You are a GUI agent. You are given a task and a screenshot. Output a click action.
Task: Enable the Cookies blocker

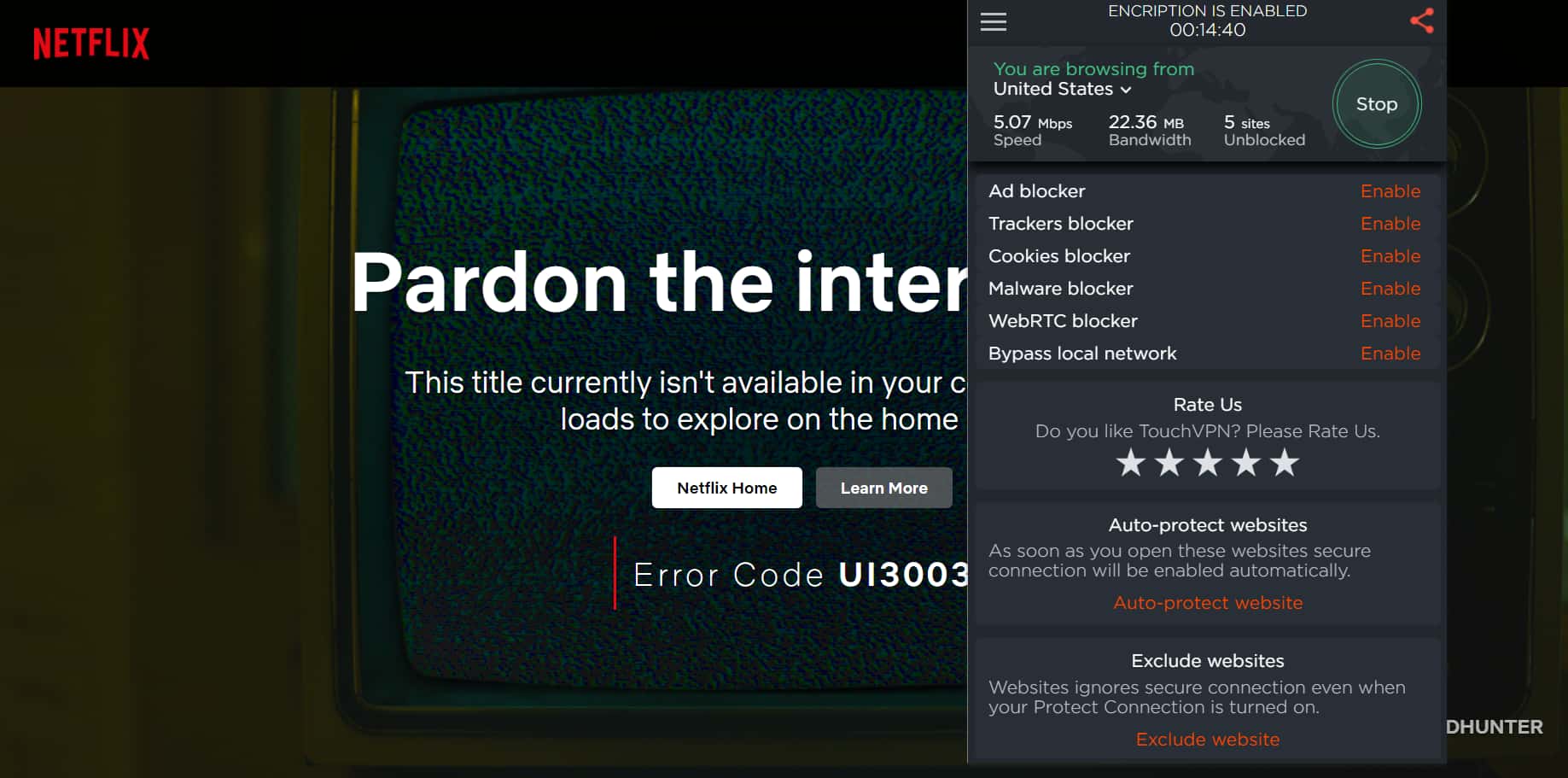point(1390,256)
